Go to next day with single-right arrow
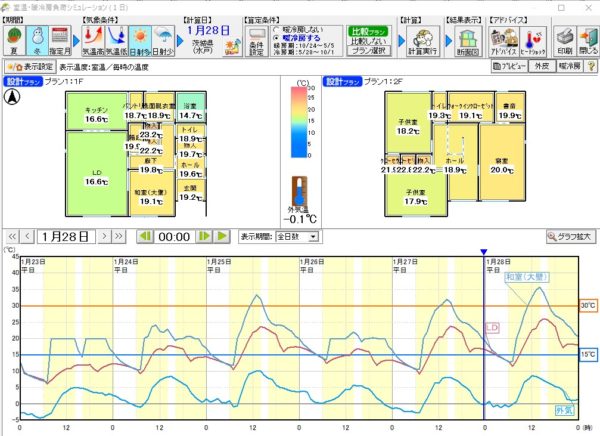This screenshot has height=436, width=600. [104, 236]
